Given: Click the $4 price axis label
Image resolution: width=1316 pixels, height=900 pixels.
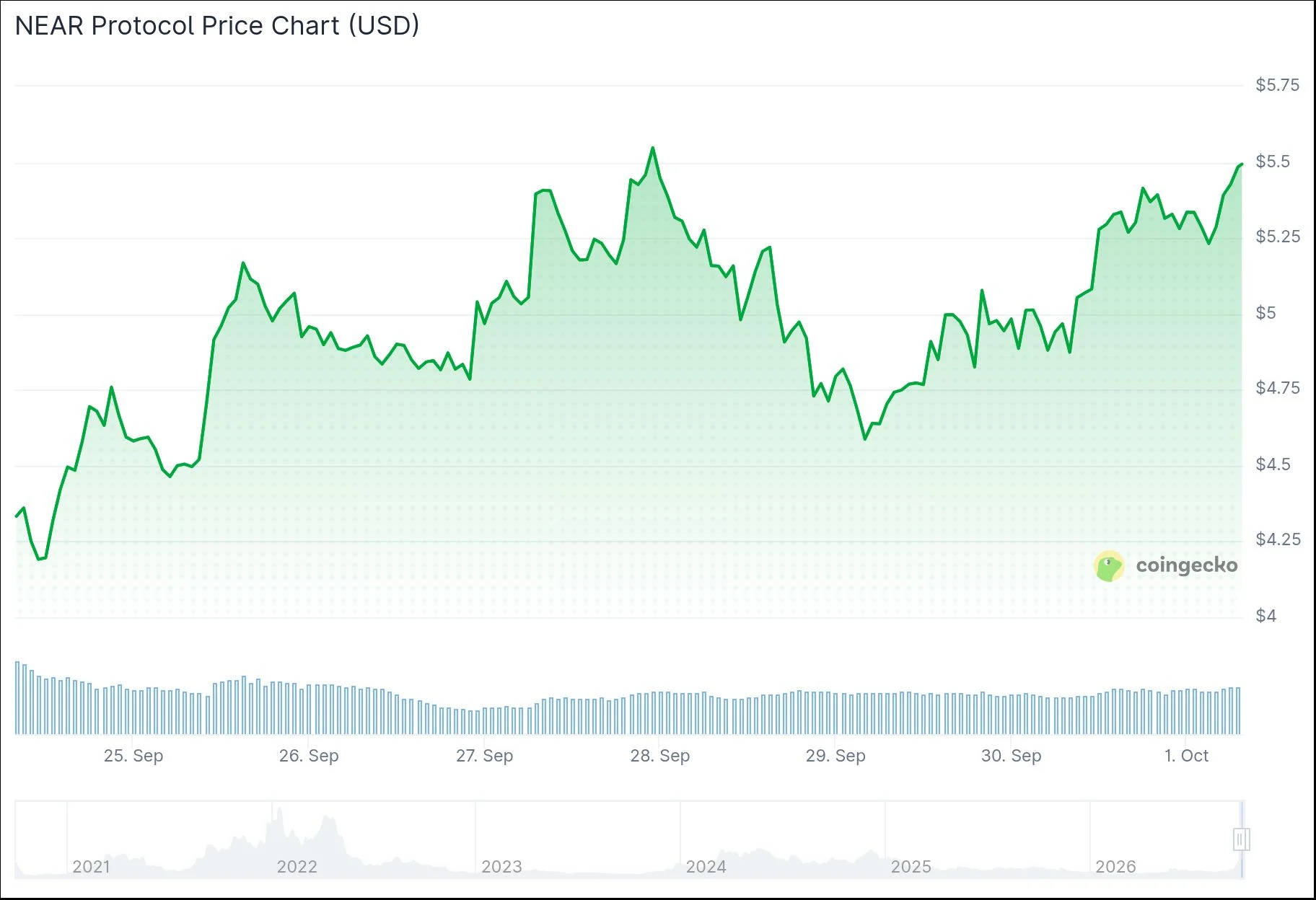Looking at the screenshot, I should coord(1266,616).
